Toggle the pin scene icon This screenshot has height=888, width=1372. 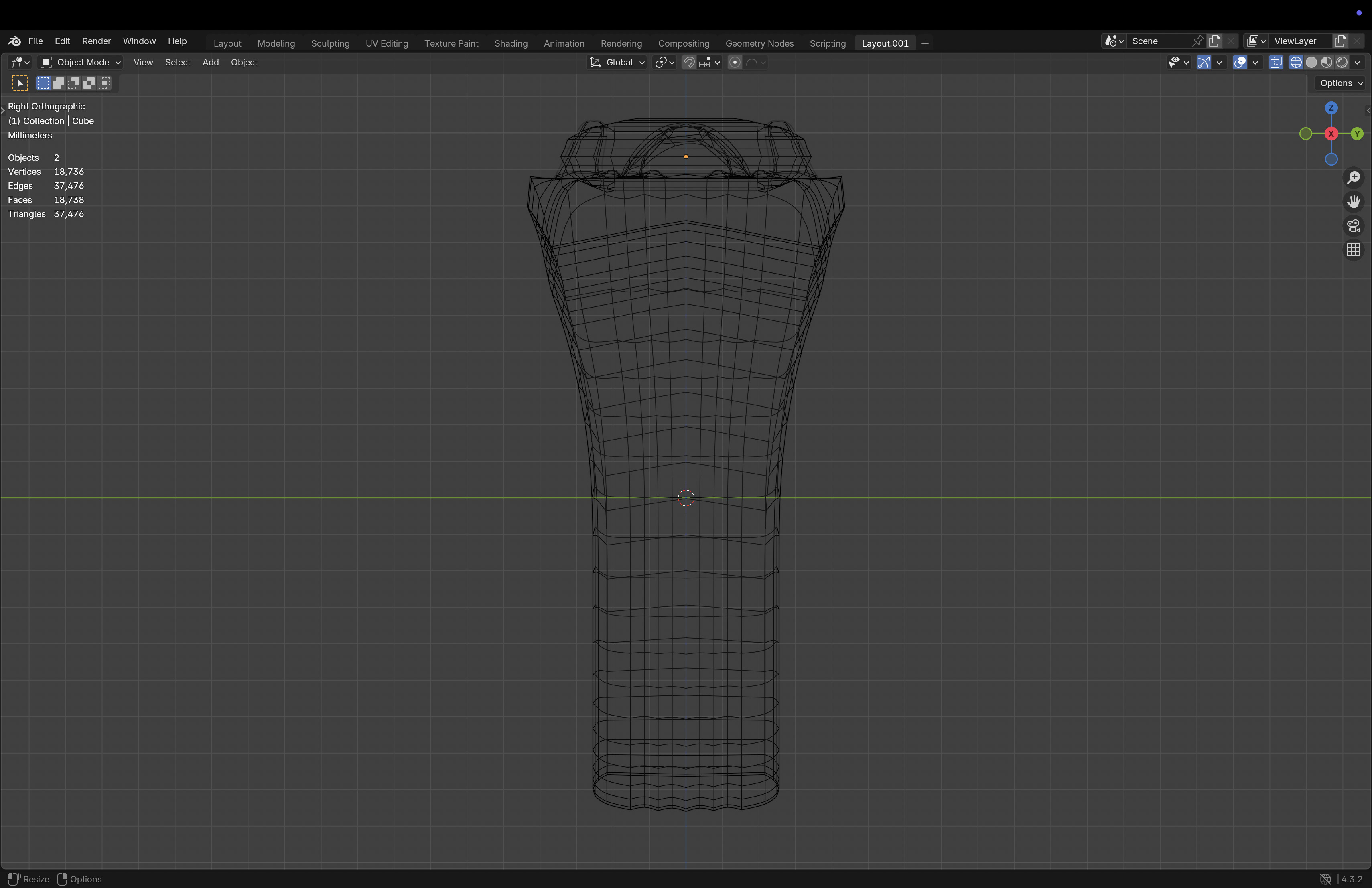point(1198,41)
